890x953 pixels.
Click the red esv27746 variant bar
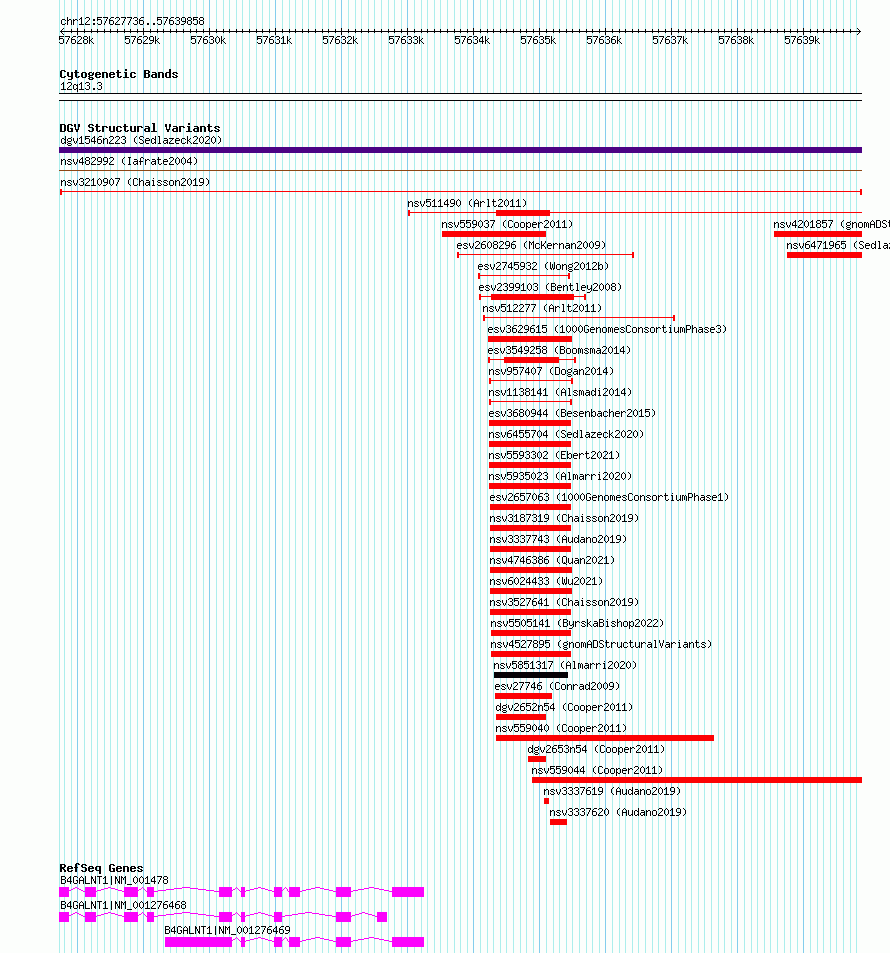tap(523, 696)
